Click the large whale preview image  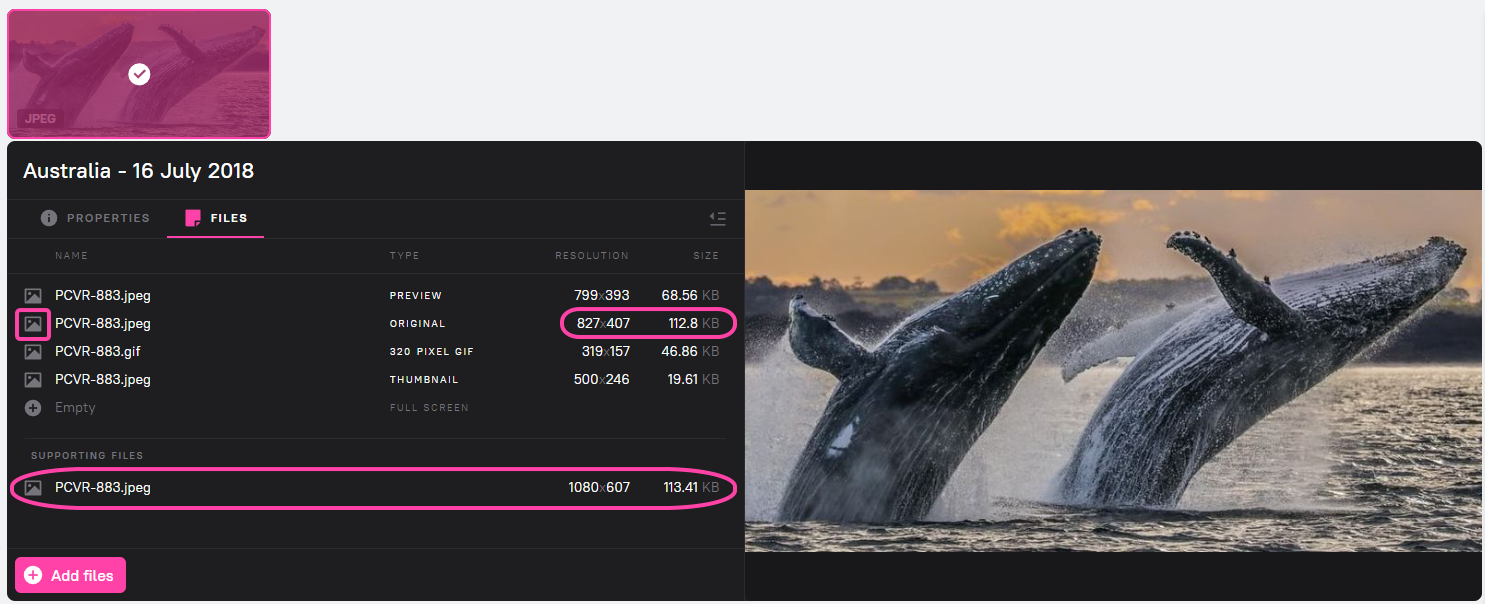coord(1113,370)
